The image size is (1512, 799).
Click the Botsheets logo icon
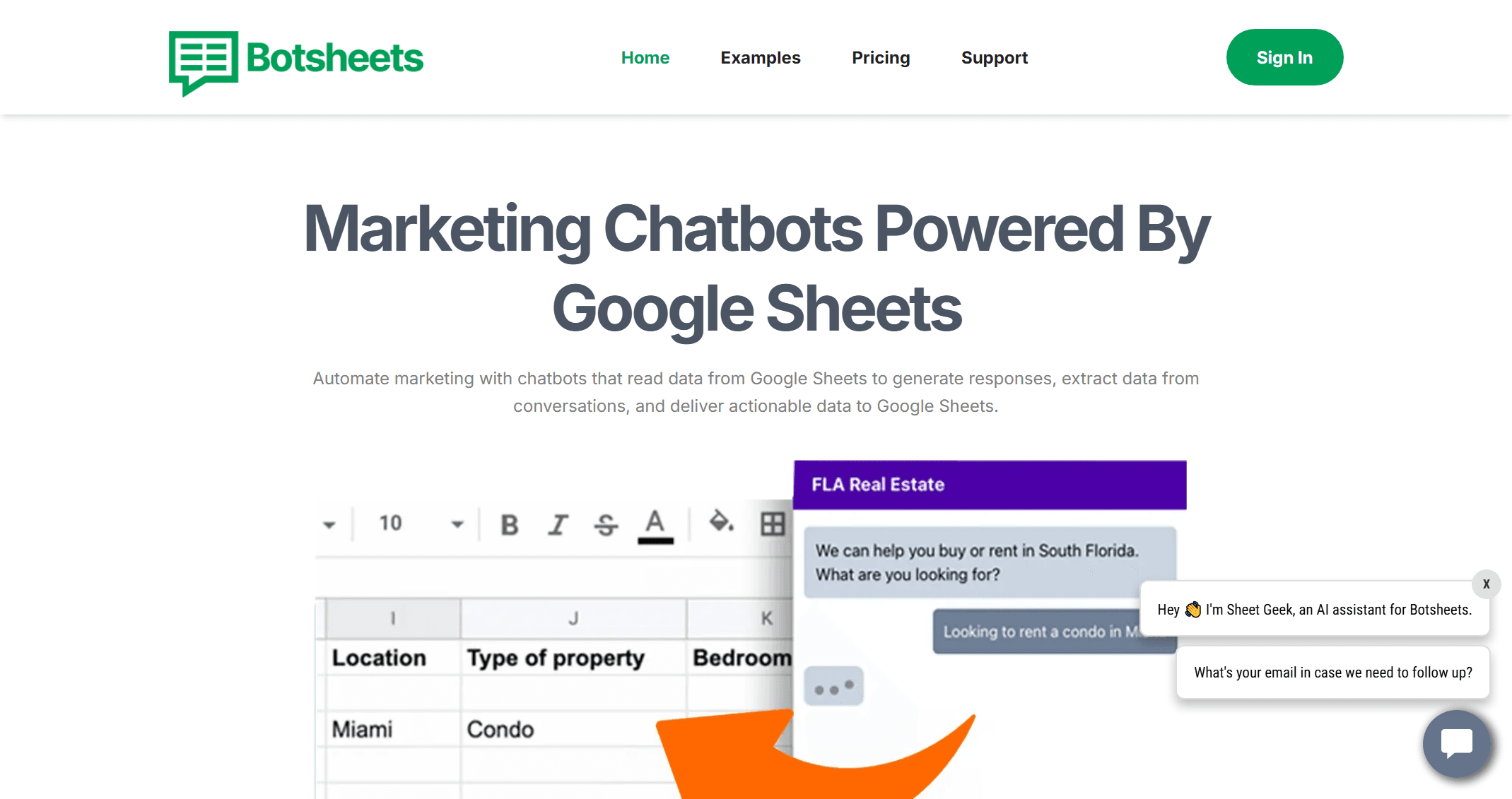[204, 61]
